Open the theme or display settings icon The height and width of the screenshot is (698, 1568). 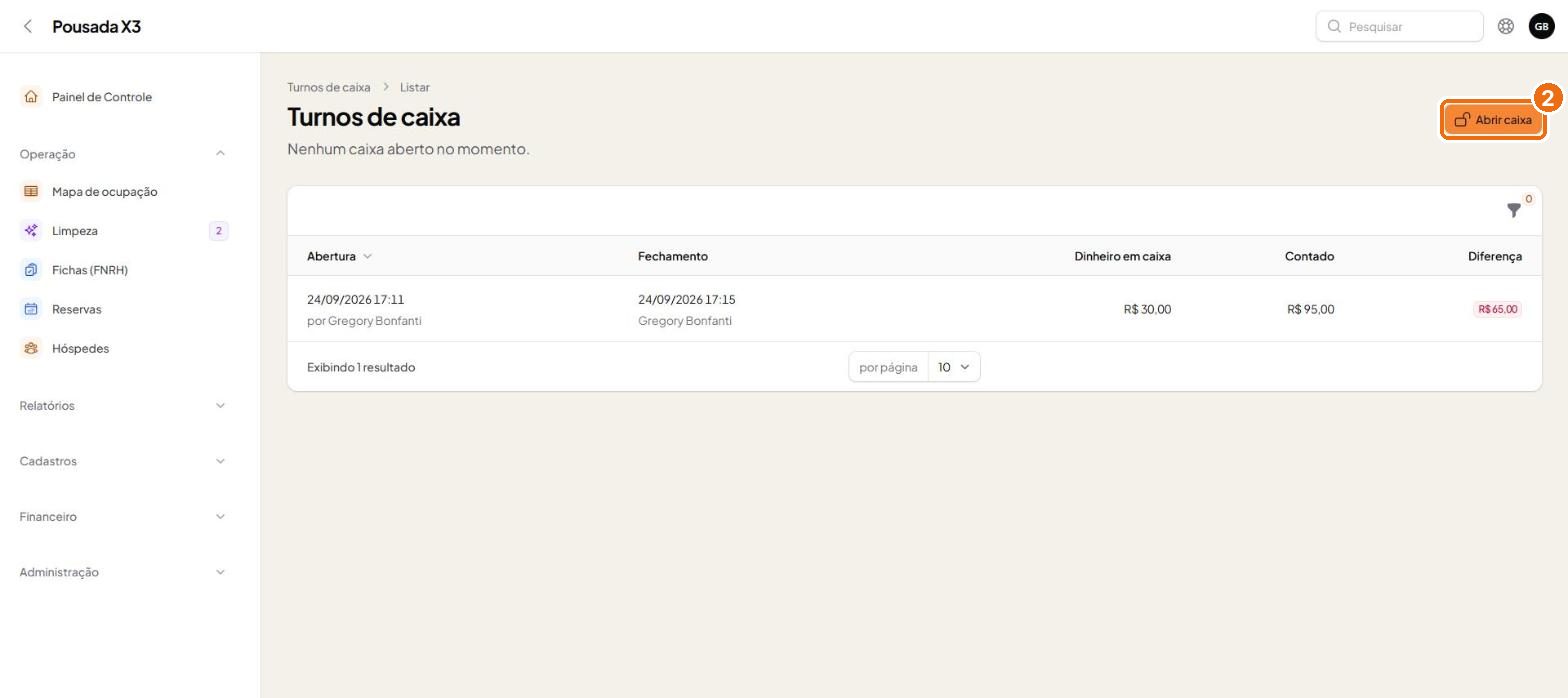[1505, 26]
